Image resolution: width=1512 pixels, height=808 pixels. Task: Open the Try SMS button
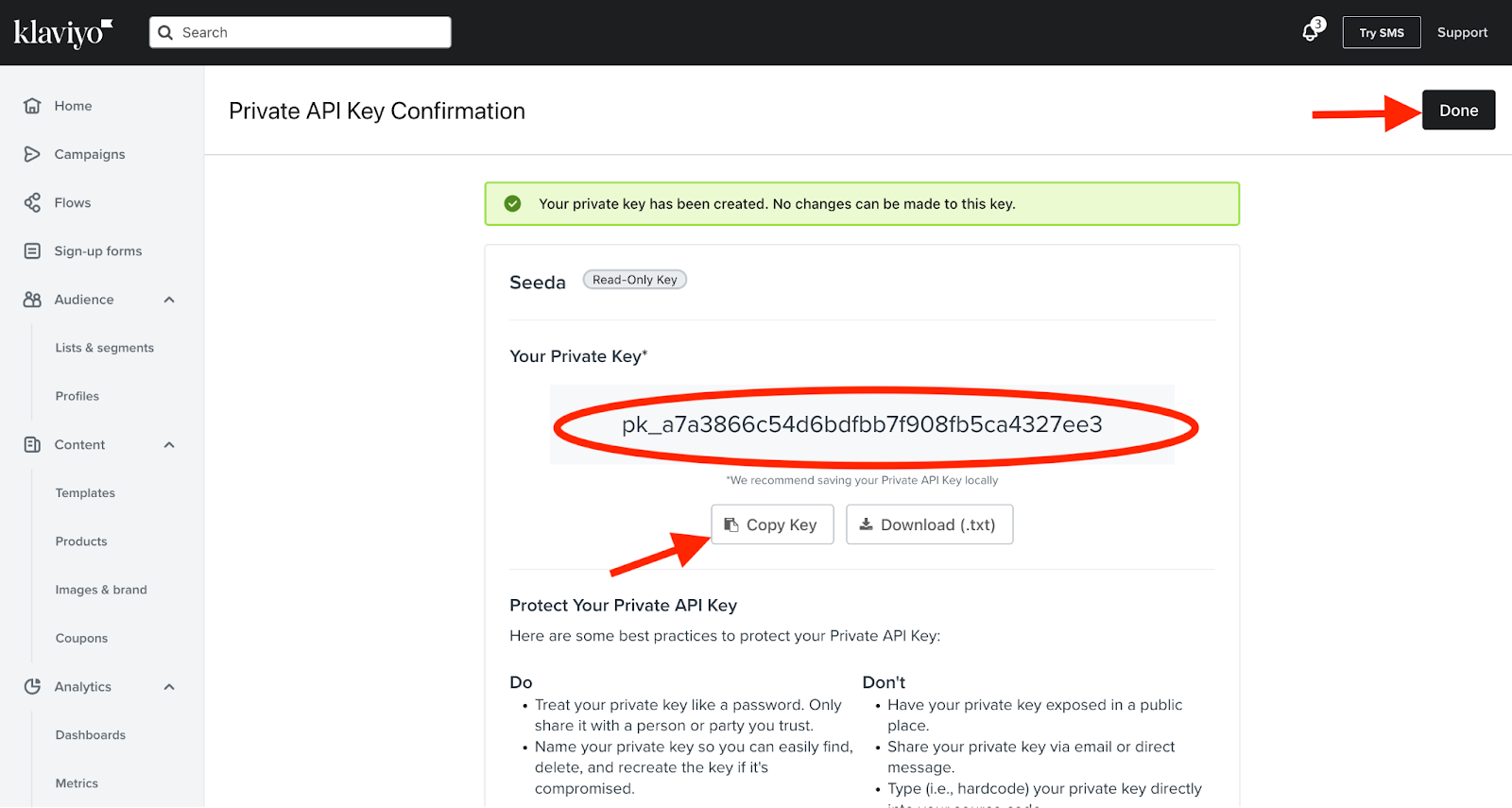pos(1382,32)
